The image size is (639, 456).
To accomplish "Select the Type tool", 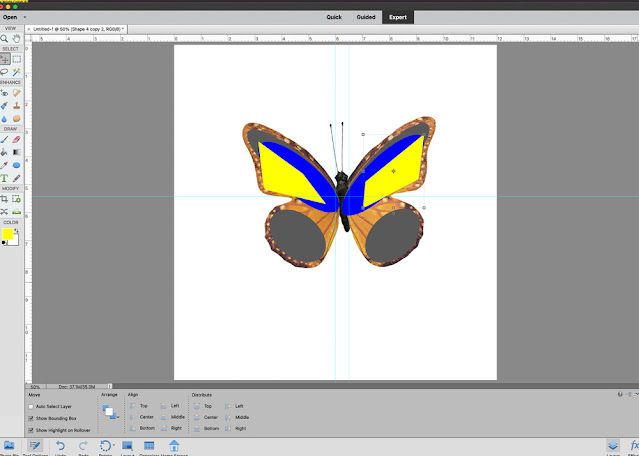I will (4, 178).
